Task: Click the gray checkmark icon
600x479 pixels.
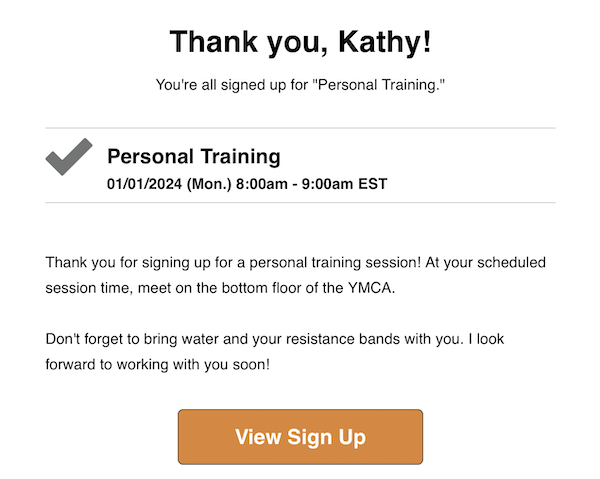Action: click(x=69, y=157)
